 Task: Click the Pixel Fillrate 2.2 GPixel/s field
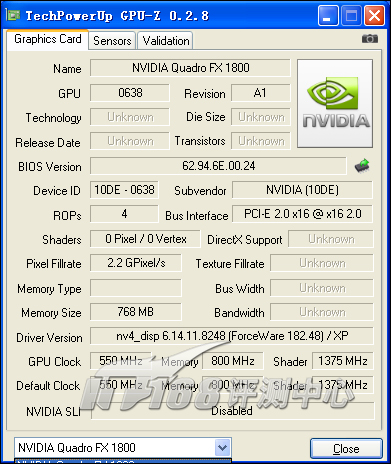tap(136, 263)
